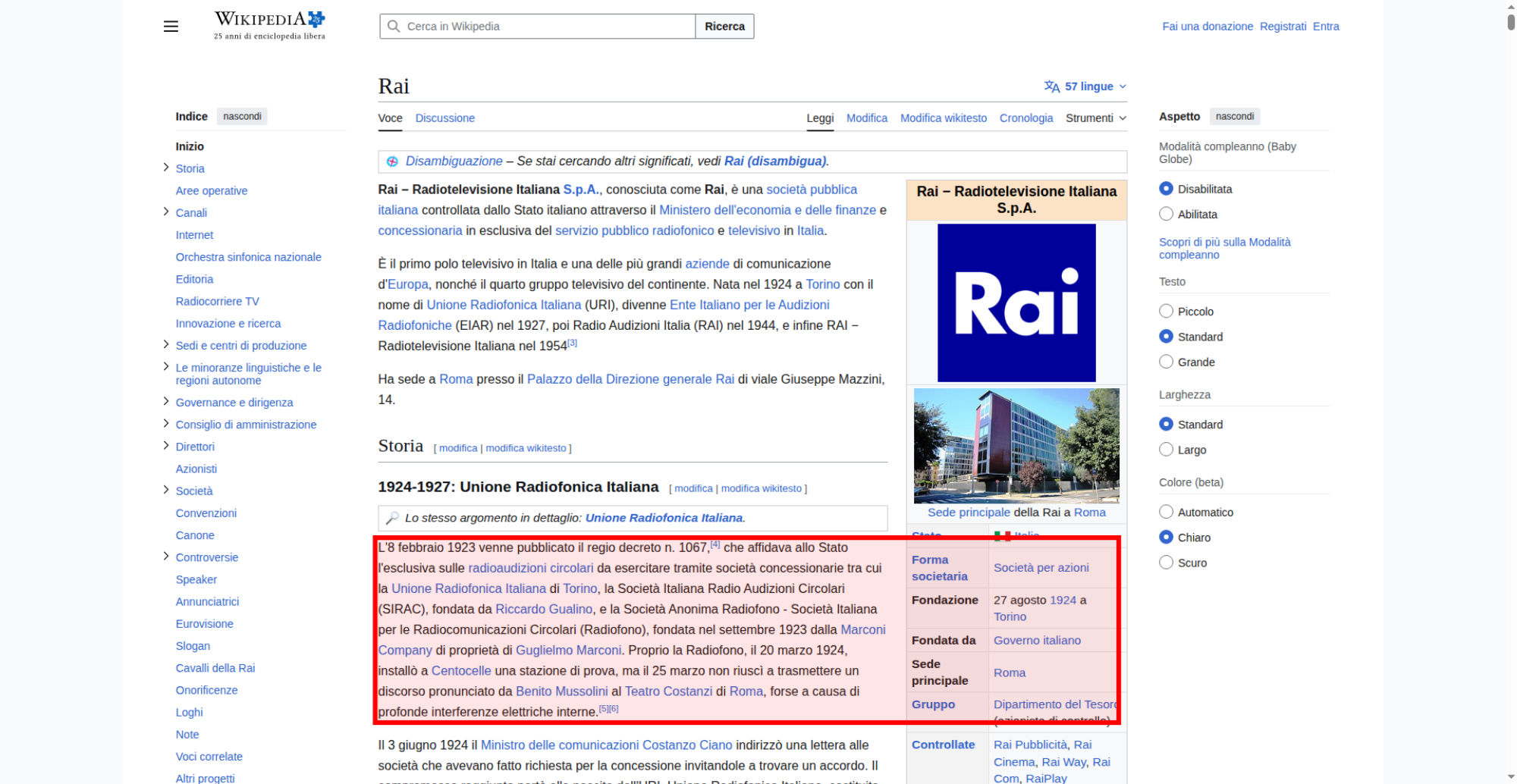1517x784 pixels.
Task: Expand the Storia section in the index
Action: coord(166,168)
